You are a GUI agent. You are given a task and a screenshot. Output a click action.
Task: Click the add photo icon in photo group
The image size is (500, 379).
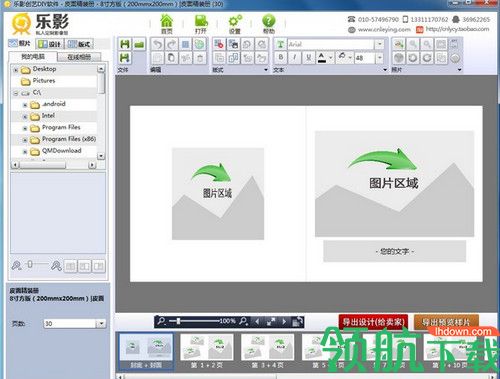(x=399, y=44)
